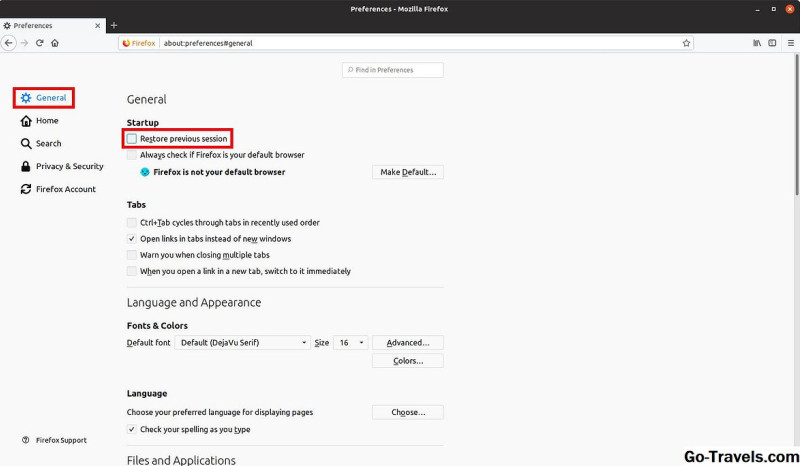Uncheck Open links in tabs instead of new windows
Image resolution: width=800 pixels, height=466 pixels.
click(132, 238)
